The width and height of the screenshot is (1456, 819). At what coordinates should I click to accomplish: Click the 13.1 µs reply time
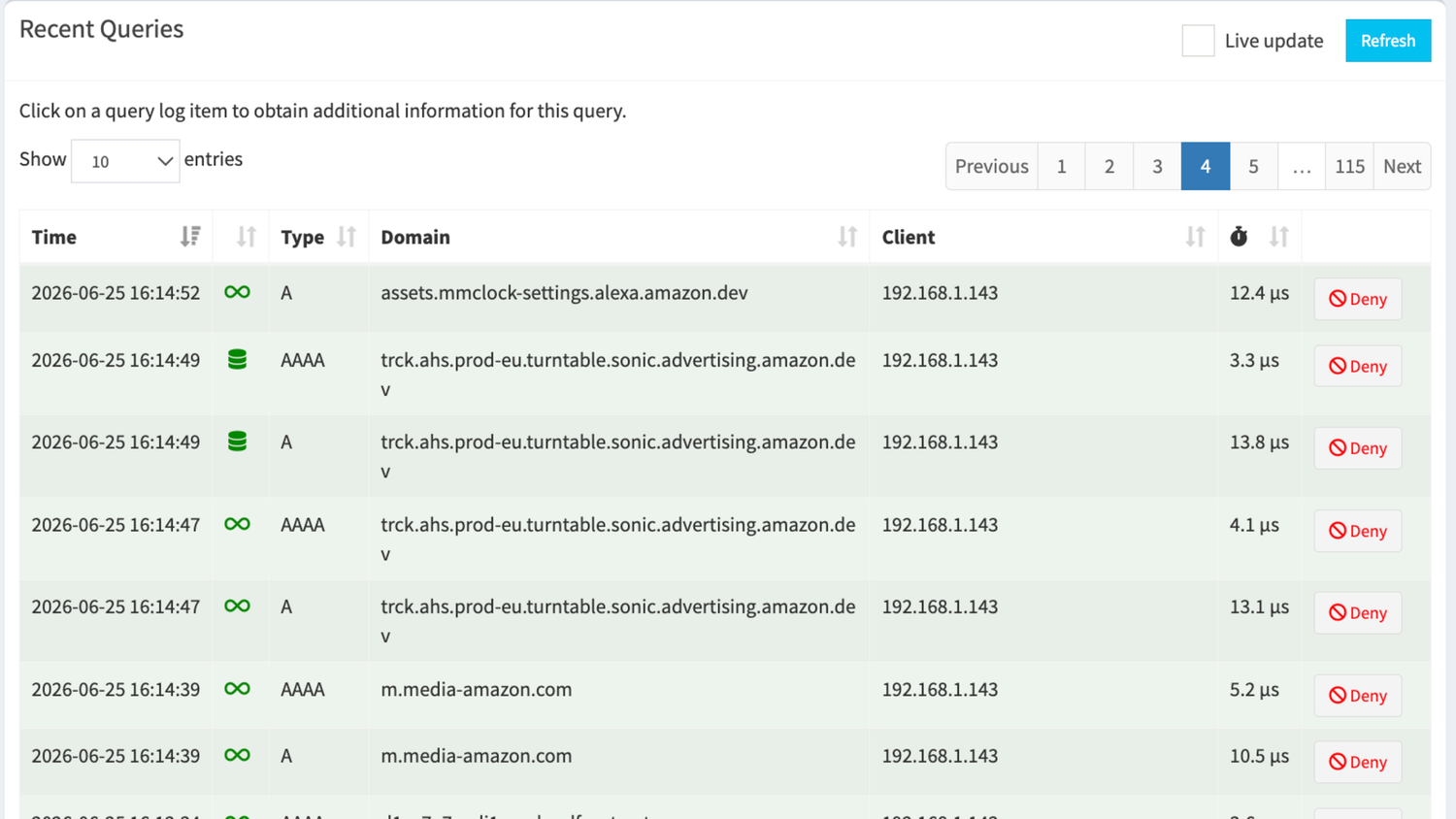pos(1259,606)
